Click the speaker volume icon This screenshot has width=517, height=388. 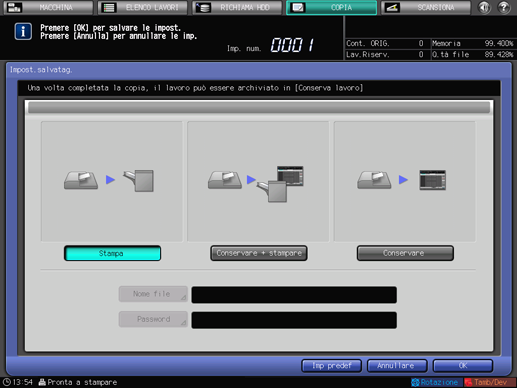[x=484, y=7]
